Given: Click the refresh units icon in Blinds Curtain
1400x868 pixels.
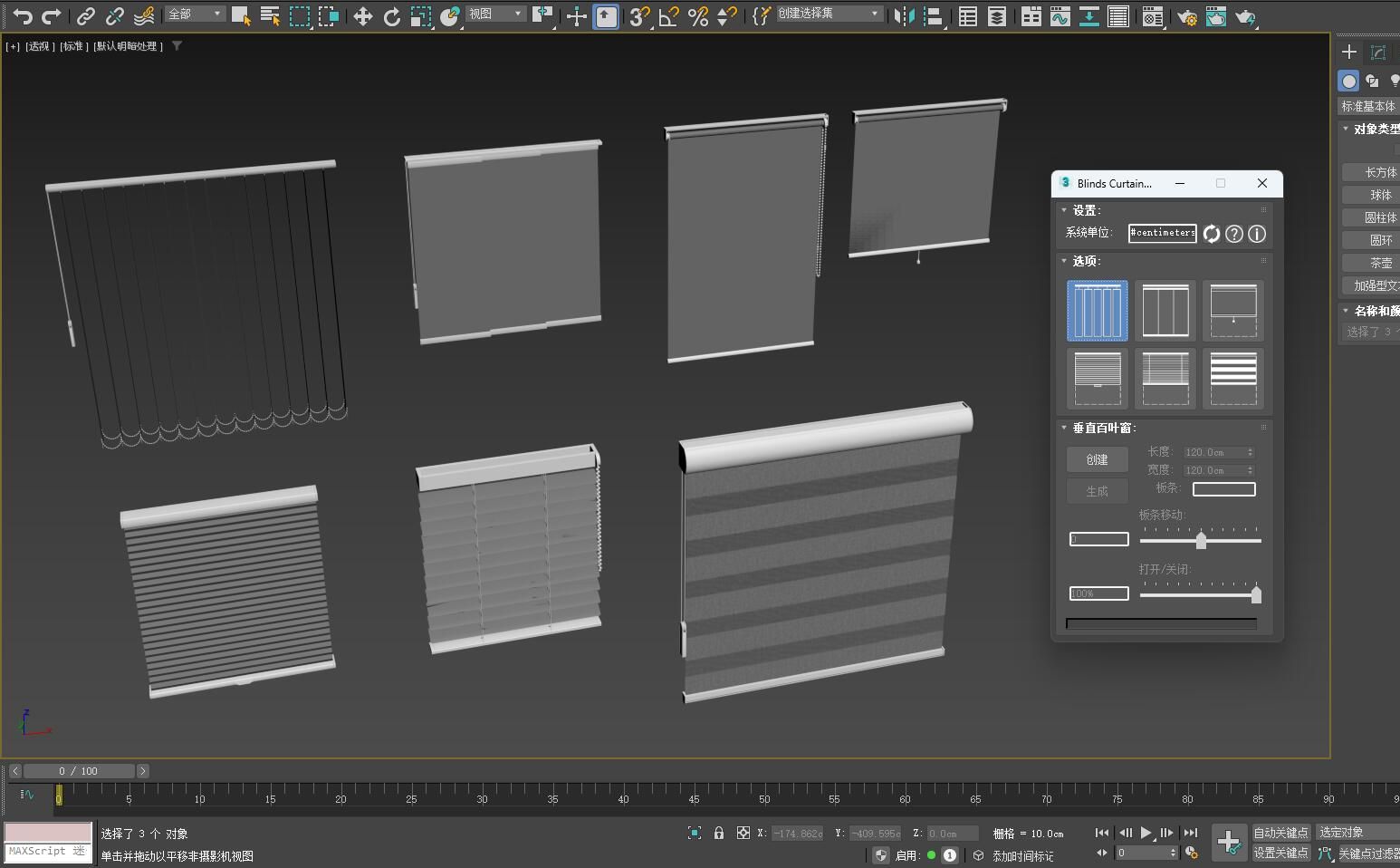Looking at the screenshot, I should tap(1212, 234).
